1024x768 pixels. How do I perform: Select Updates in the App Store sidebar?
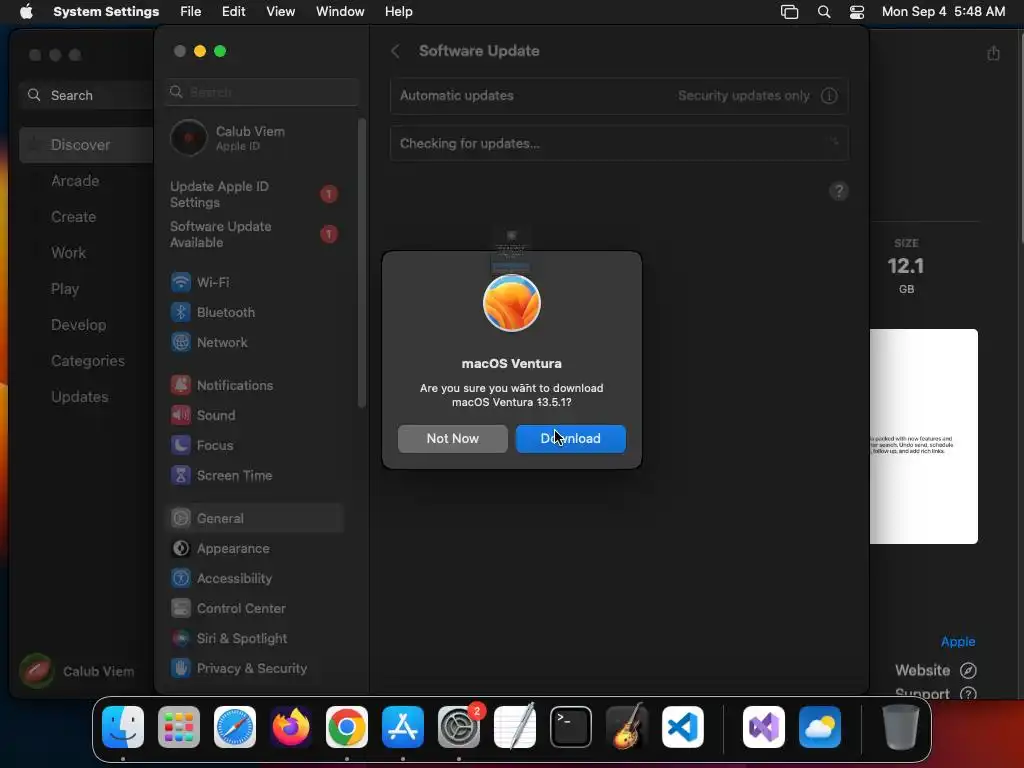click(x=80, y=397)
